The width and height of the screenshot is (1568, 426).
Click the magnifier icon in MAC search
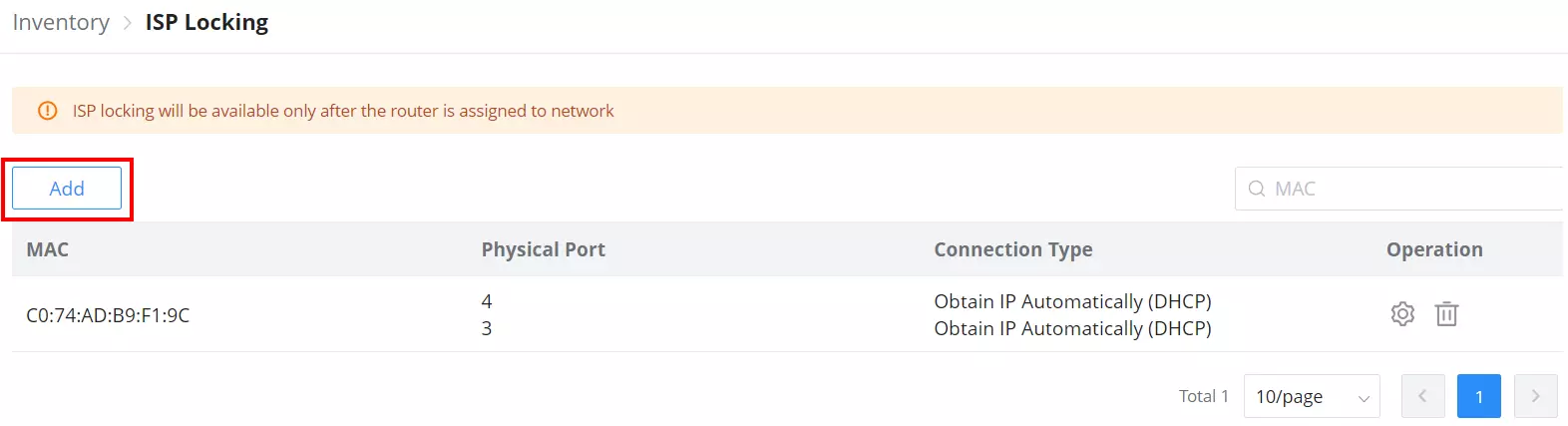pos(1257,189)
